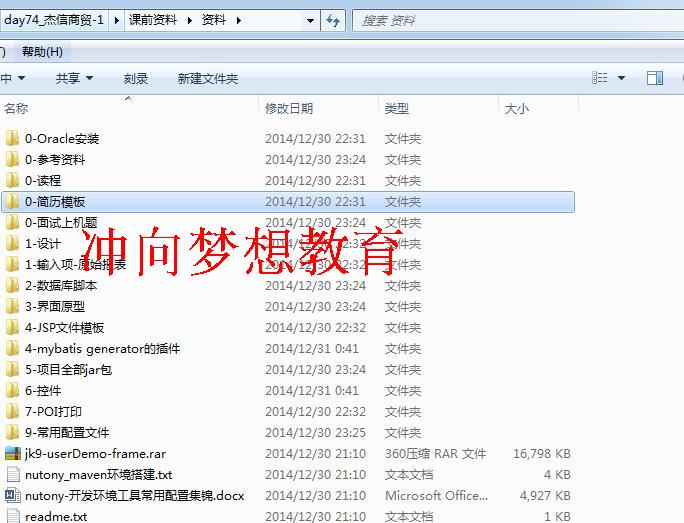
Task: Click the jk9-userDemo-frame.rar archive icon
Action: (x=13, y=454)
